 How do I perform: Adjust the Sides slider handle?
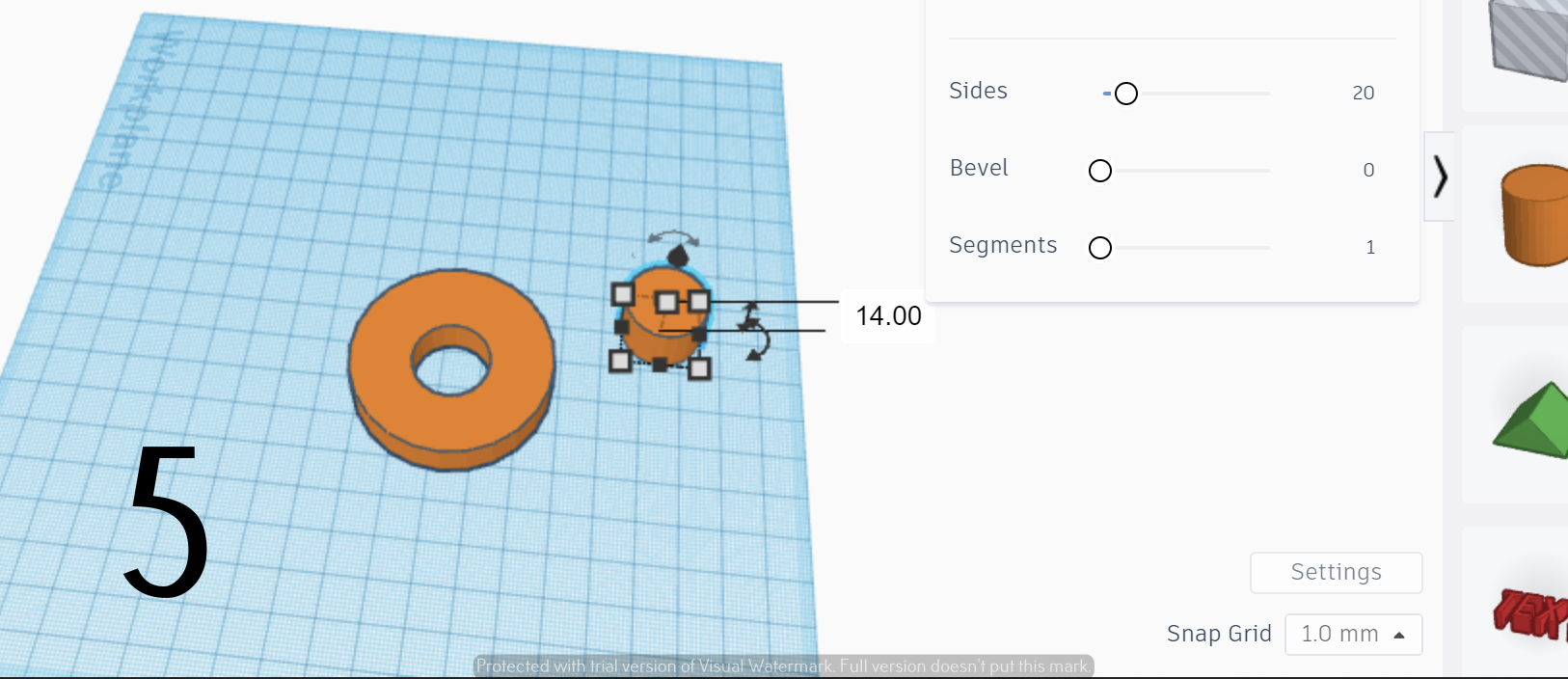coord(1125,94)
